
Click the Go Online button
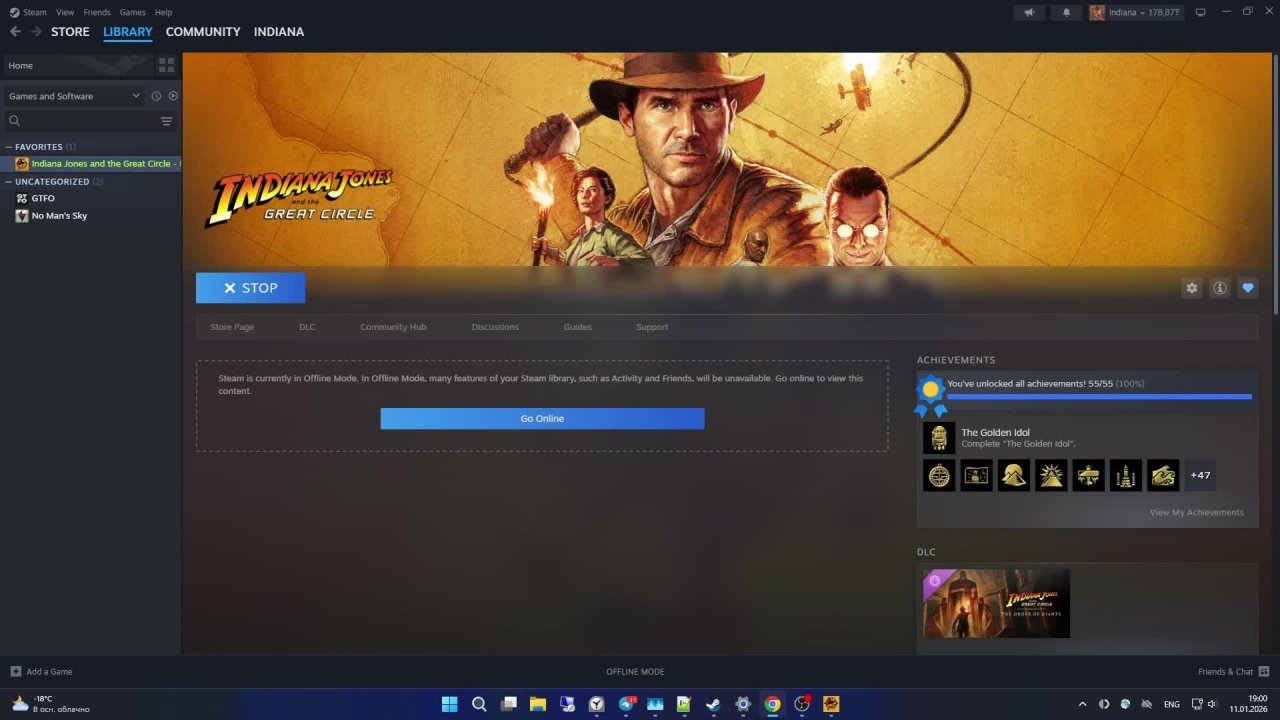pos(542,418)
